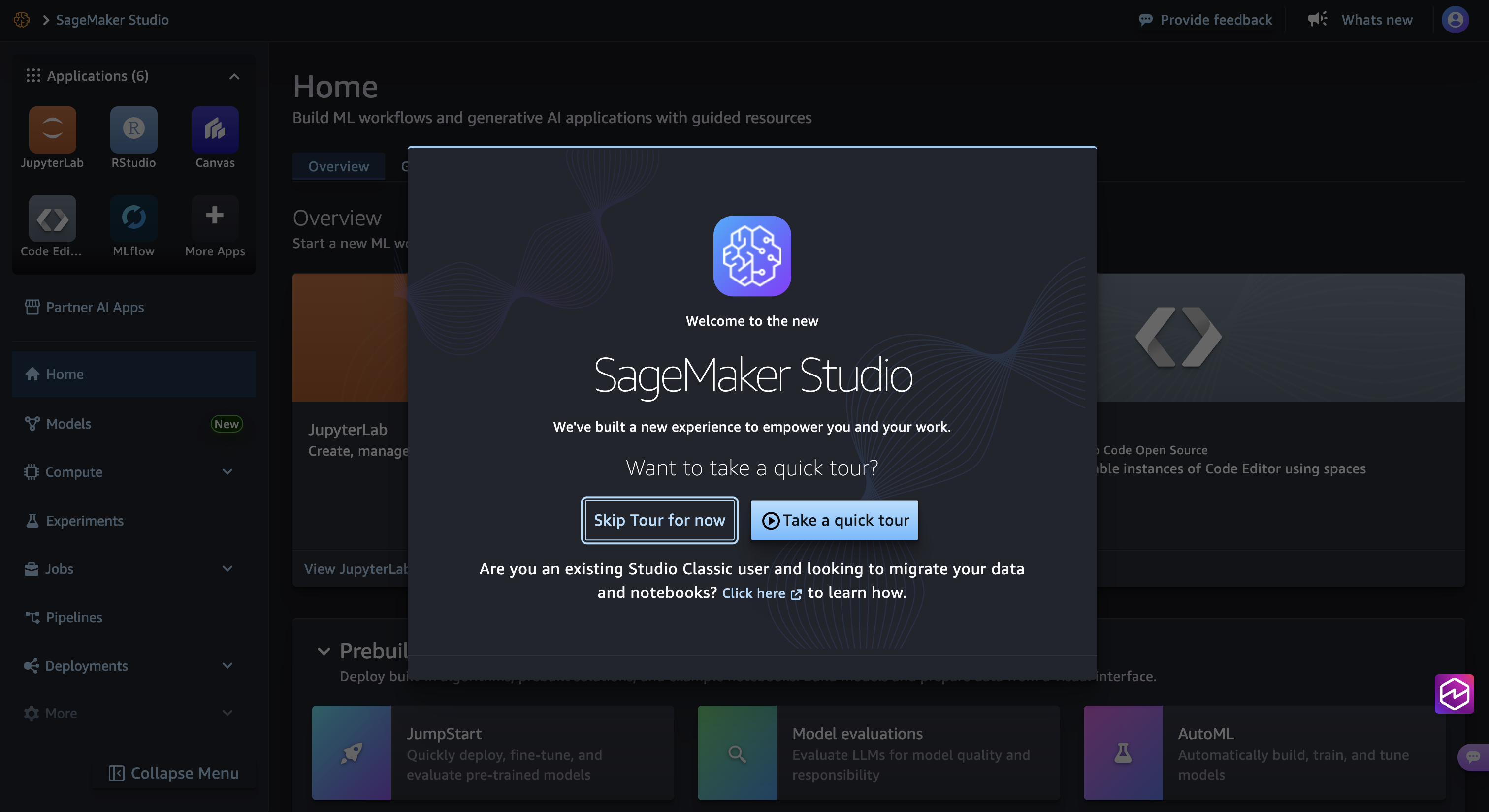Click the Deployments share icon
Screen dimensions: 1489x812
click(31, 665)
